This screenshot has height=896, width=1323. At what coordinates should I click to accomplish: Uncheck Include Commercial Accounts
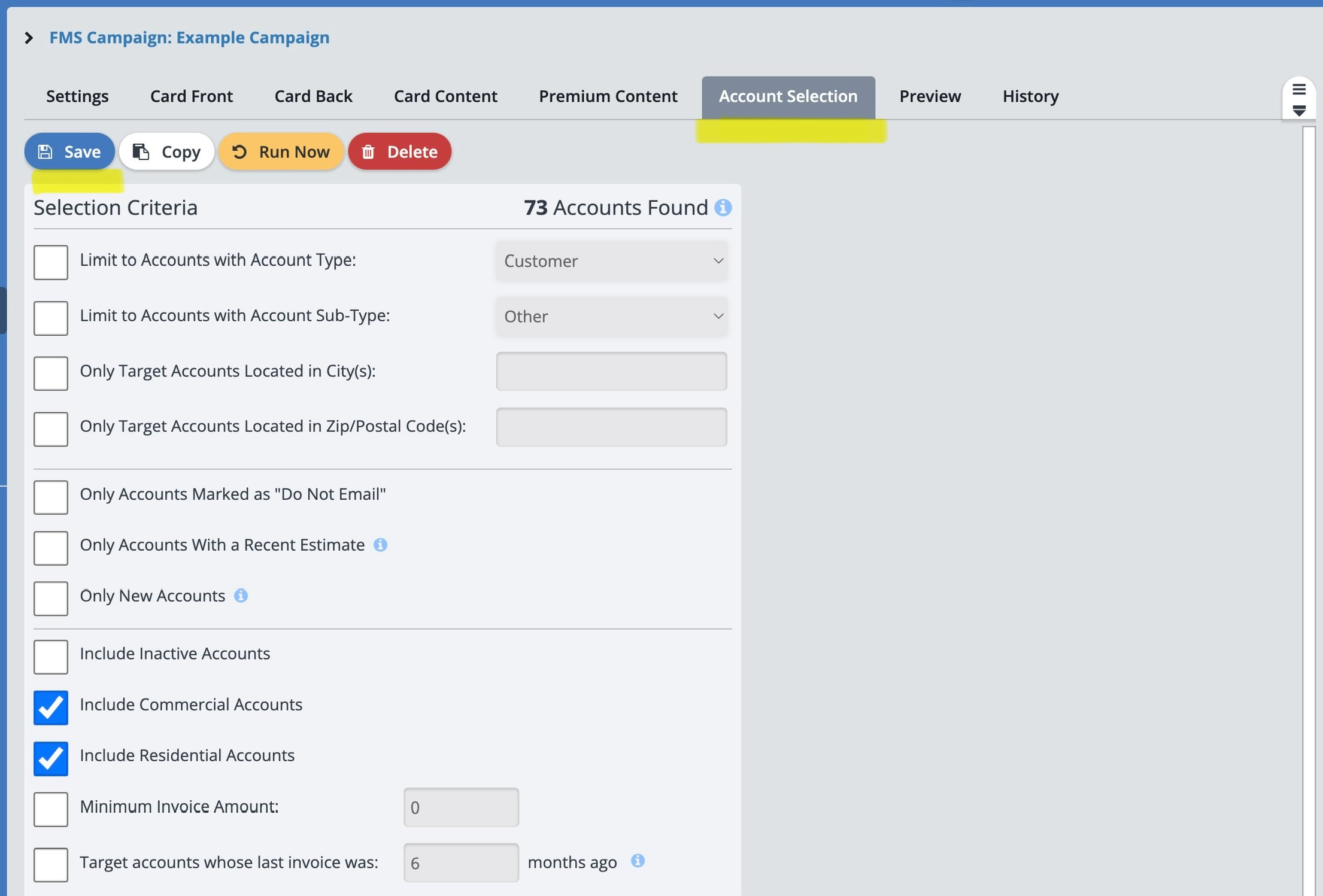51,707
